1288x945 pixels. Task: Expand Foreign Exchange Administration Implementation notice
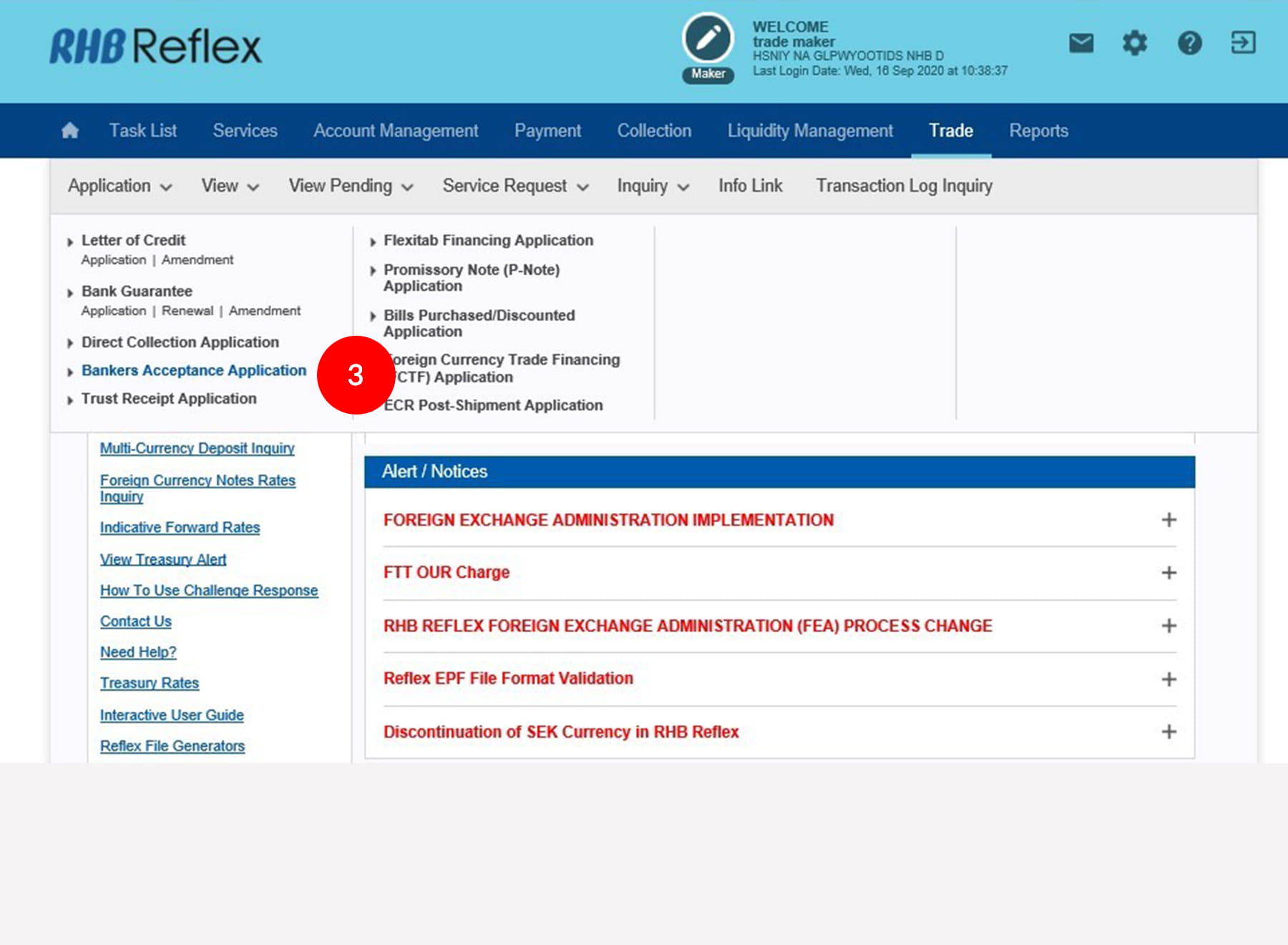coord(1169,520)
